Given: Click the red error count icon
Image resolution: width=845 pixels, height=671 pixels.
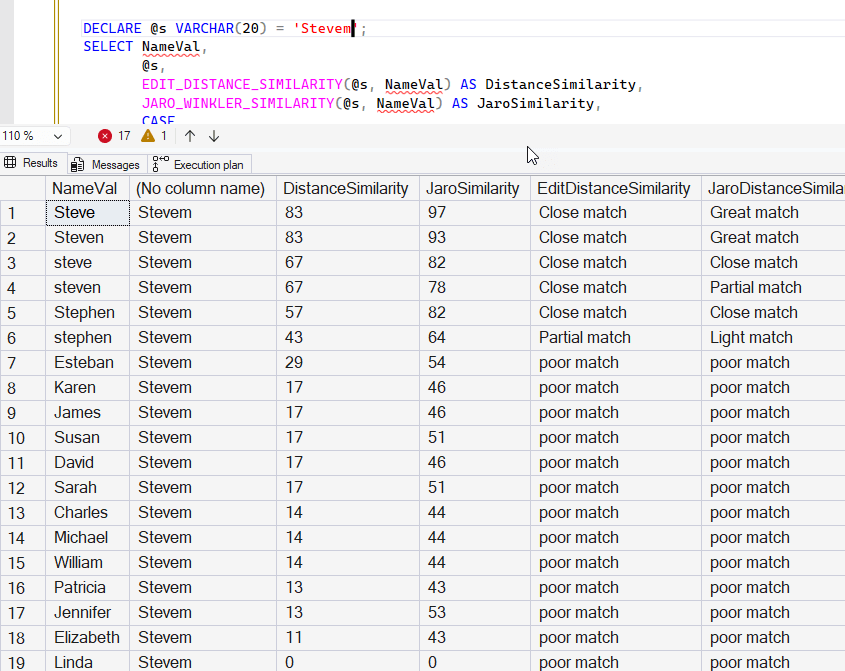Looking at the screenshot, I should [x=105, y=136].
